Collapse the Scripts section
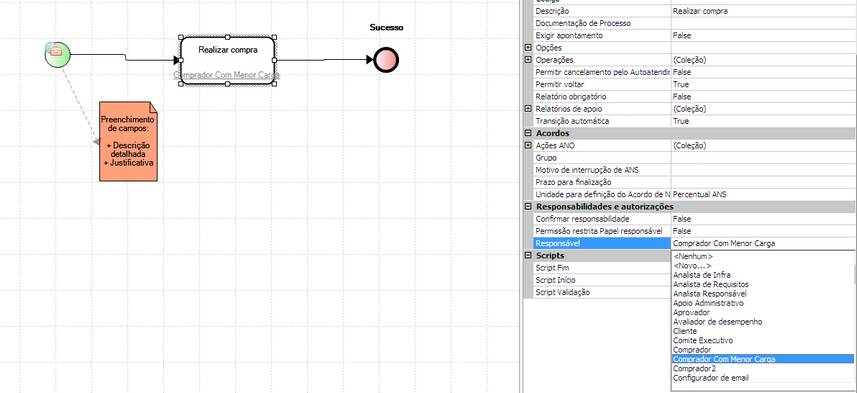 [528, 255]
